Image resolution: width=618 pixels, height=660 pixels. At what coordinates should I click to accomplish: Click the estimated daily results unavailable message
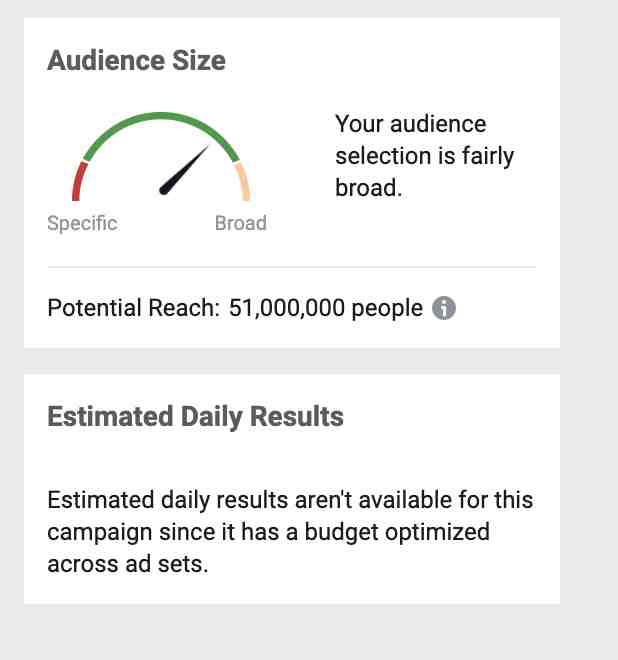pos(290,532)
